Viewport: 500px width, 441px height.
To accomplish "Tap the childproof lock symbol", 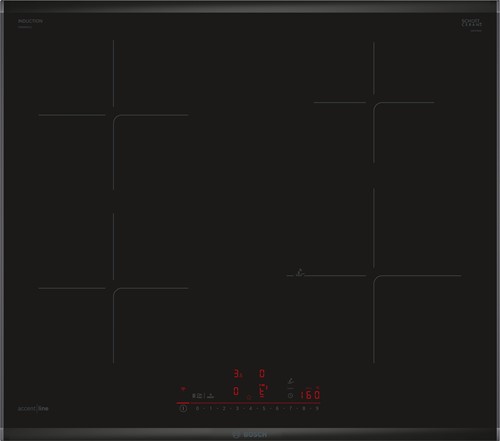I will click(198, 396).
